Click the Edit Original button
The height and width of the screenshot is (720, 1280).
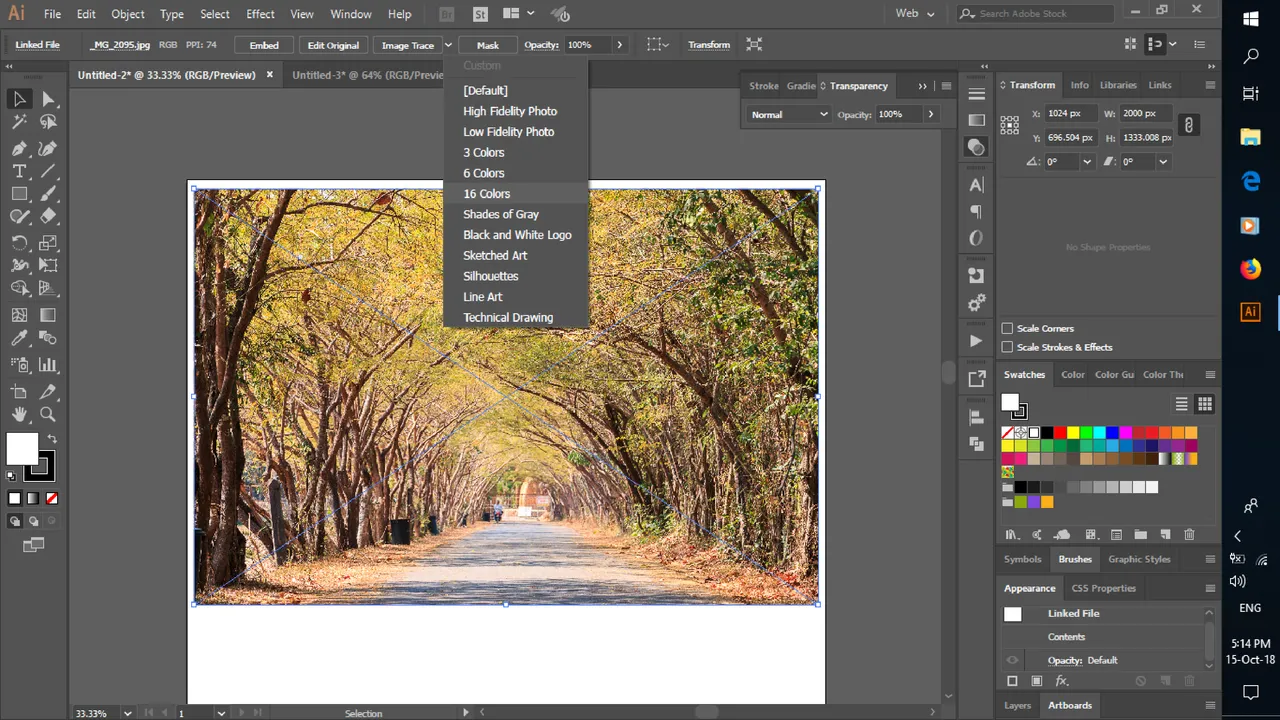[x=333, y=45]
